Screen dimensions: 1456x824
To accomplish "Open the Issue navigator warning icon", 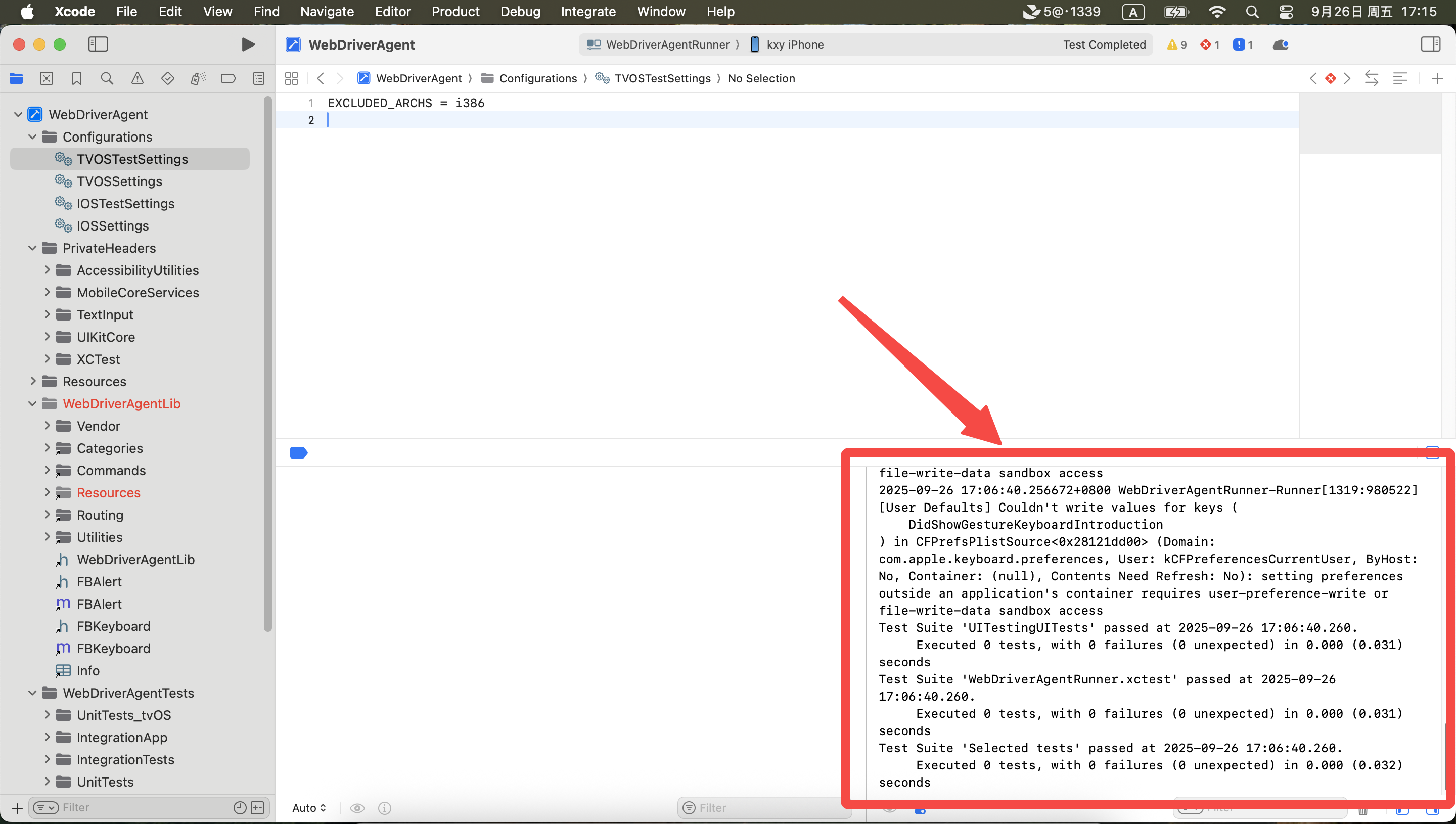I will tap(138, 79).
